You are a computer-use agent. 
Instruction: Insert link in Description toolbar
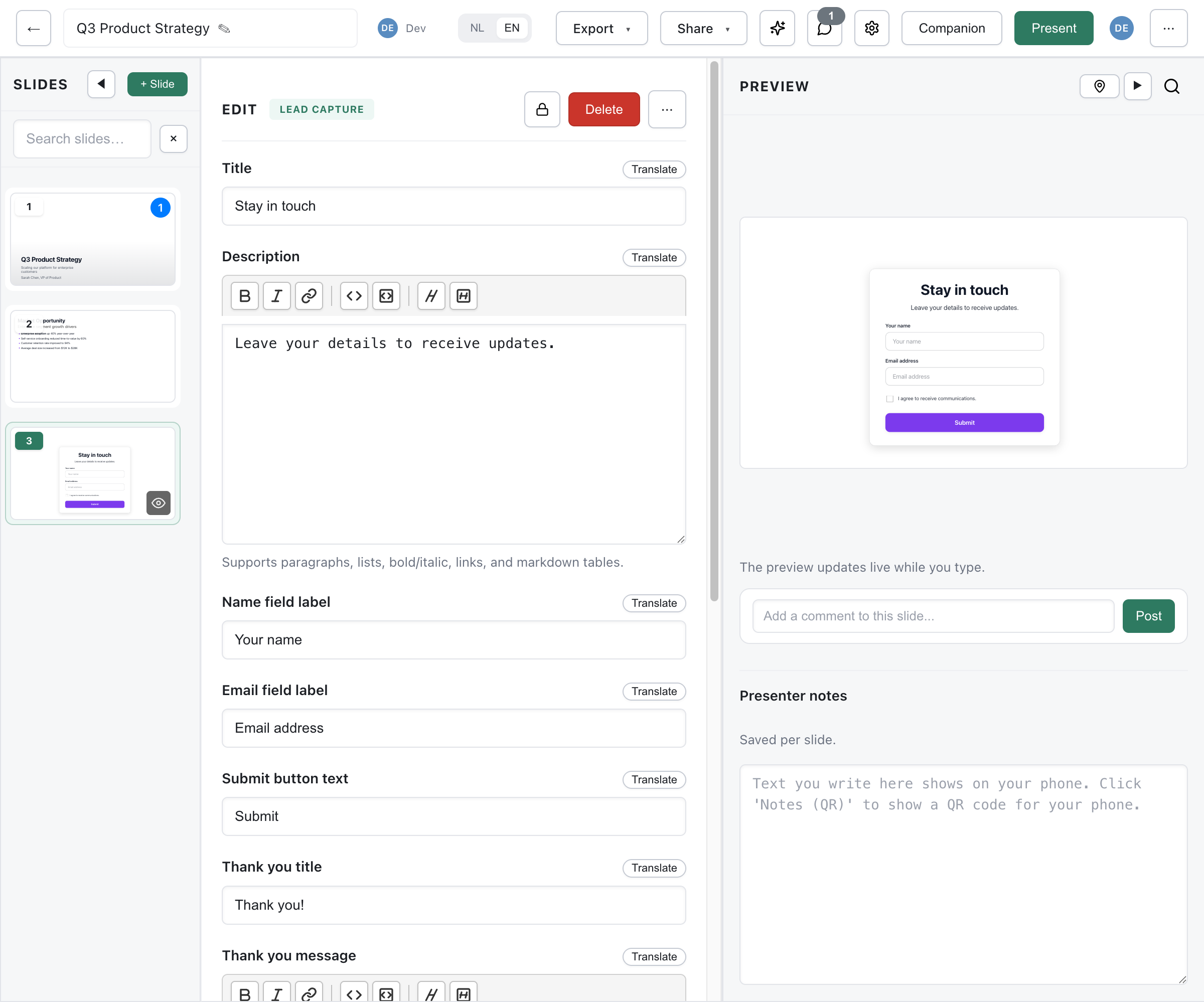click(309, 296)
